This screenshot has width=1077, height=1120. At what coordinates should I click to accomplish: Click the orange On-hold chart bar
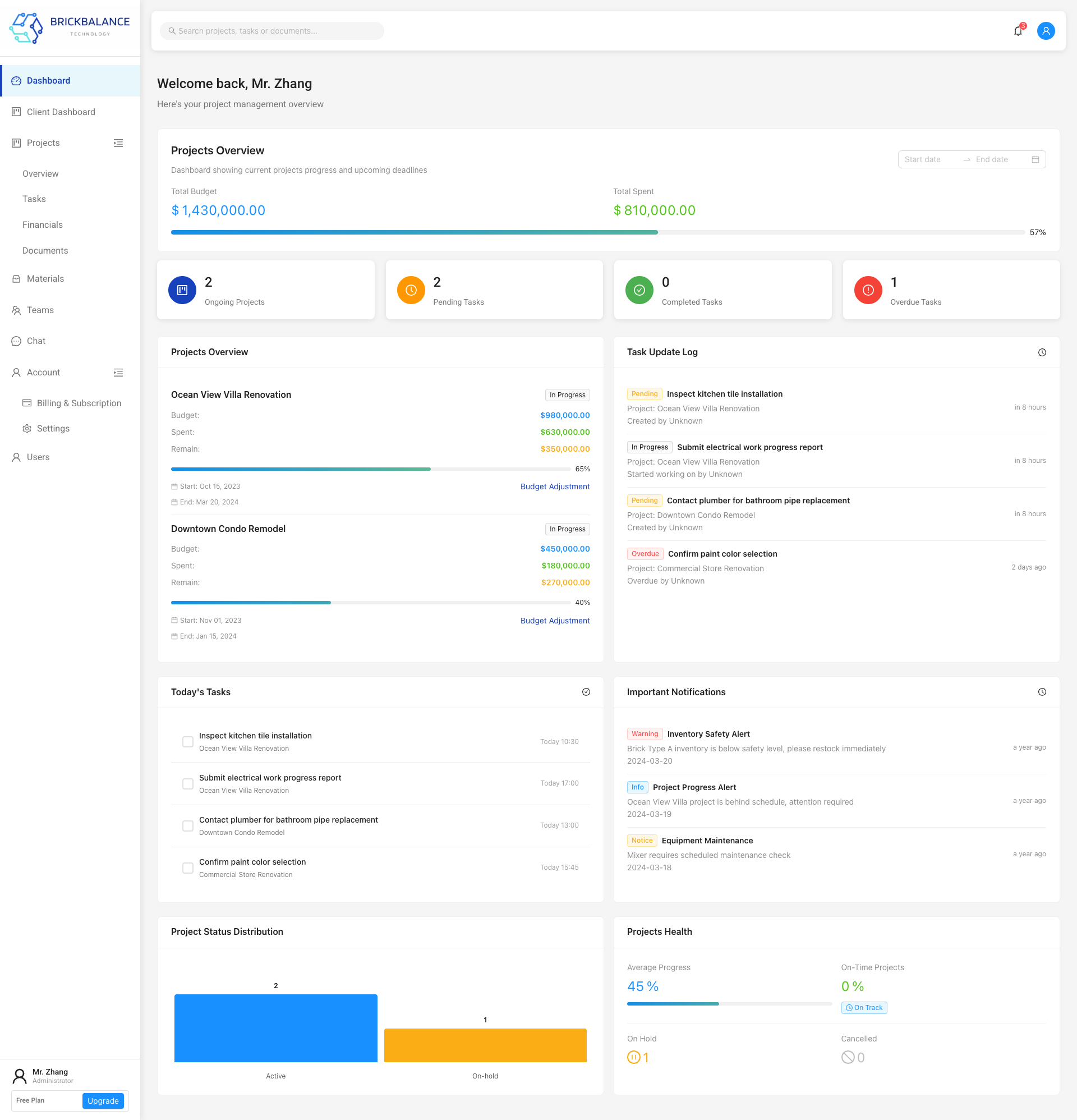[x=485, y=1046]
